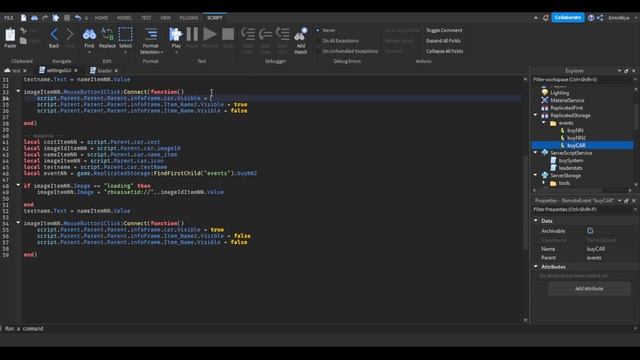The width and height of the screenshot is (640, 360).
Task: Select the buyNN remote event
Action: click(575, 131)
